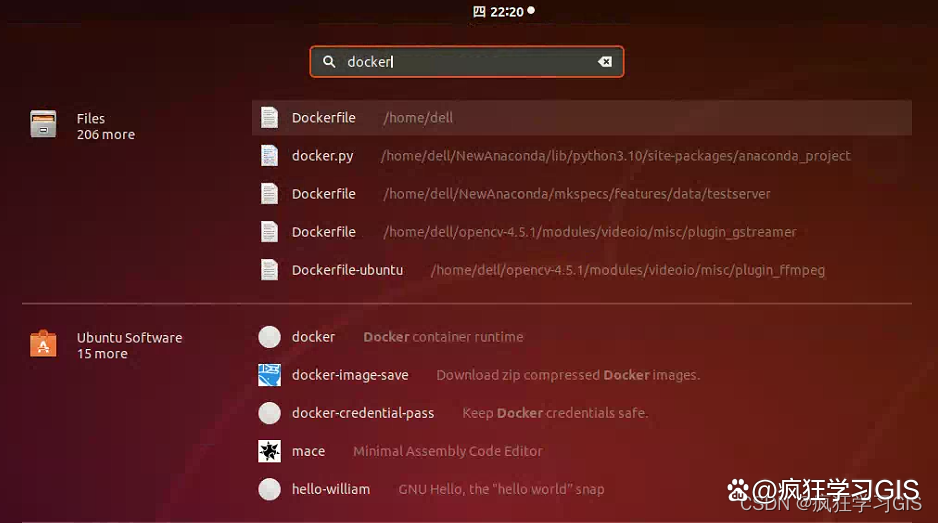Click the magnifier icon in search box
Viewport: 938px width, 523px height.
(329, 62)
